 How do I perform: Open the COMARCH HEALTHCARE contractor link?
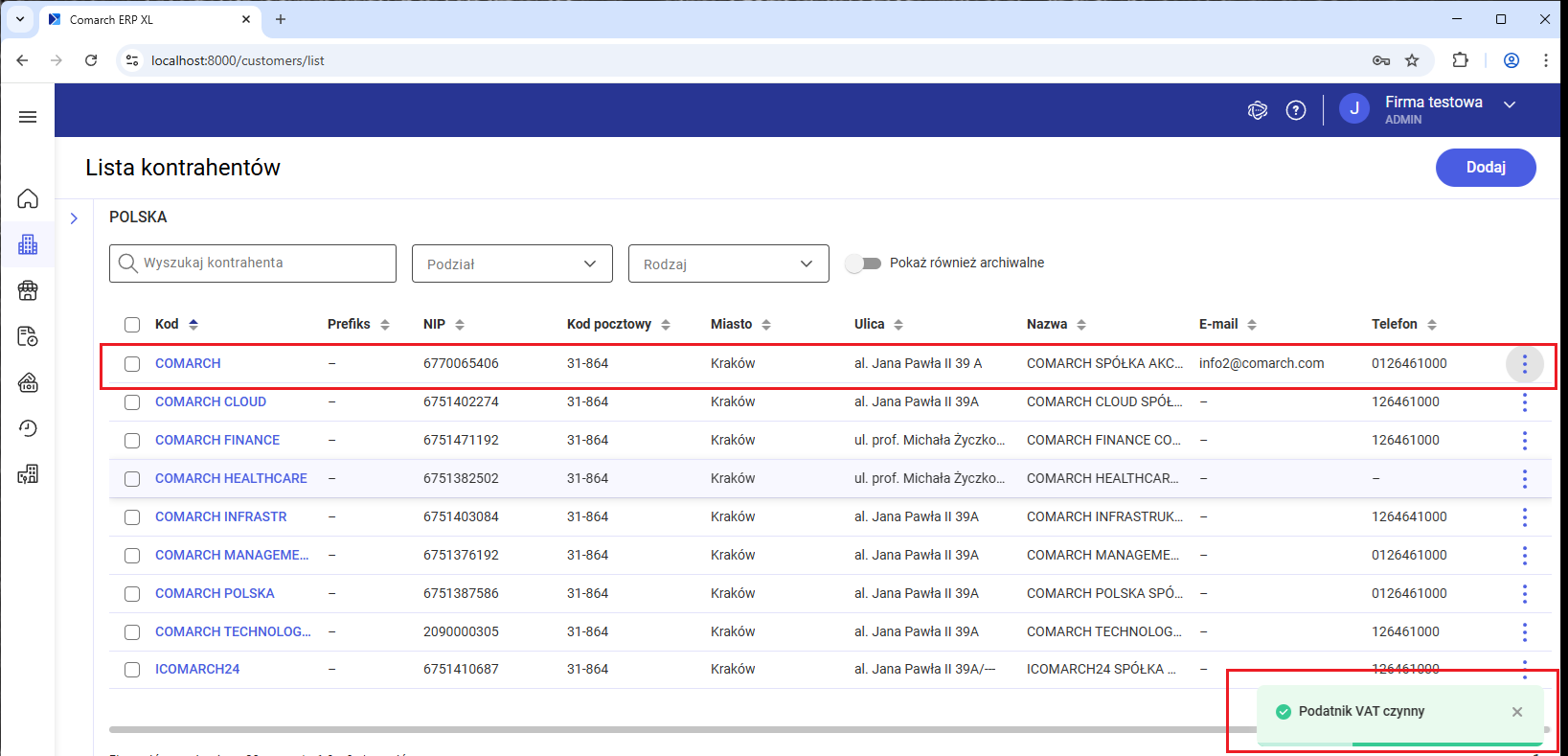tap(231, 478)
